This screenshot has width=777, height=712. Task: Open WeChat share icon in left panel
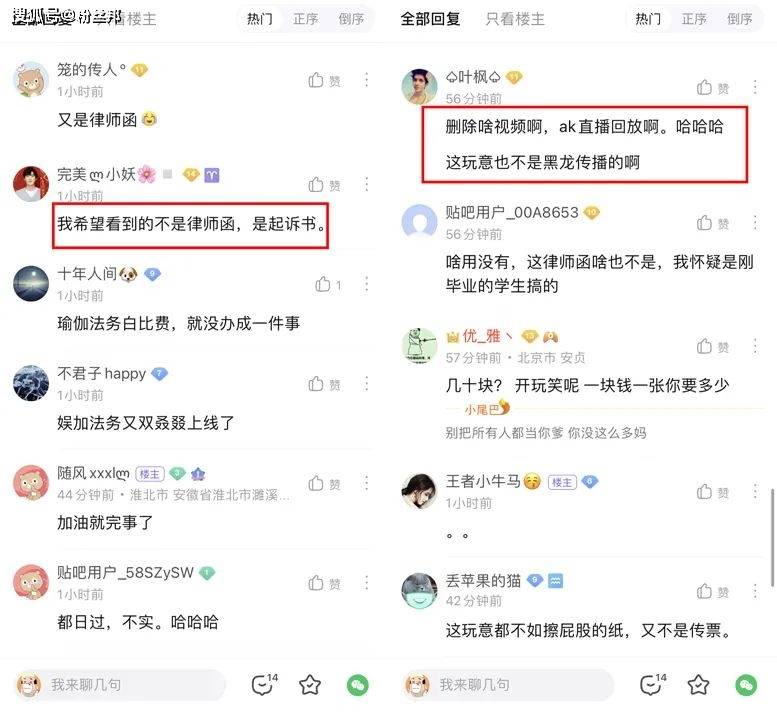(357, 685)
